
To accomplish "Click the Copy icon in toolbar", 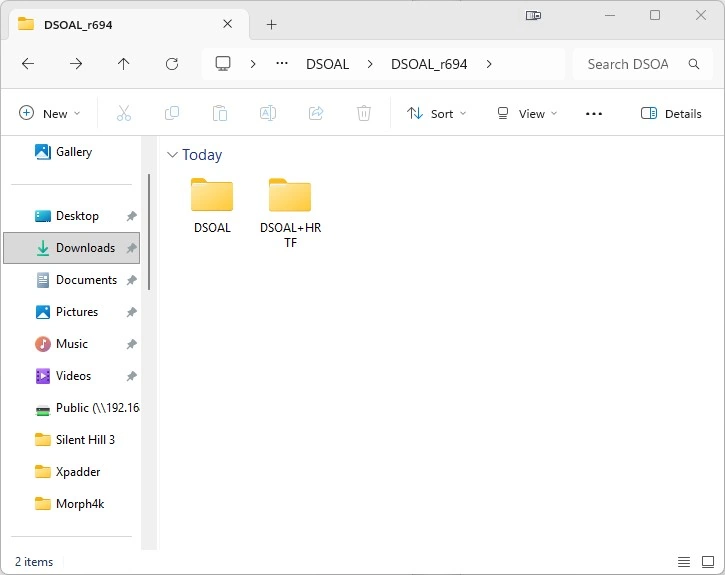I will click(x=172, y=113).
